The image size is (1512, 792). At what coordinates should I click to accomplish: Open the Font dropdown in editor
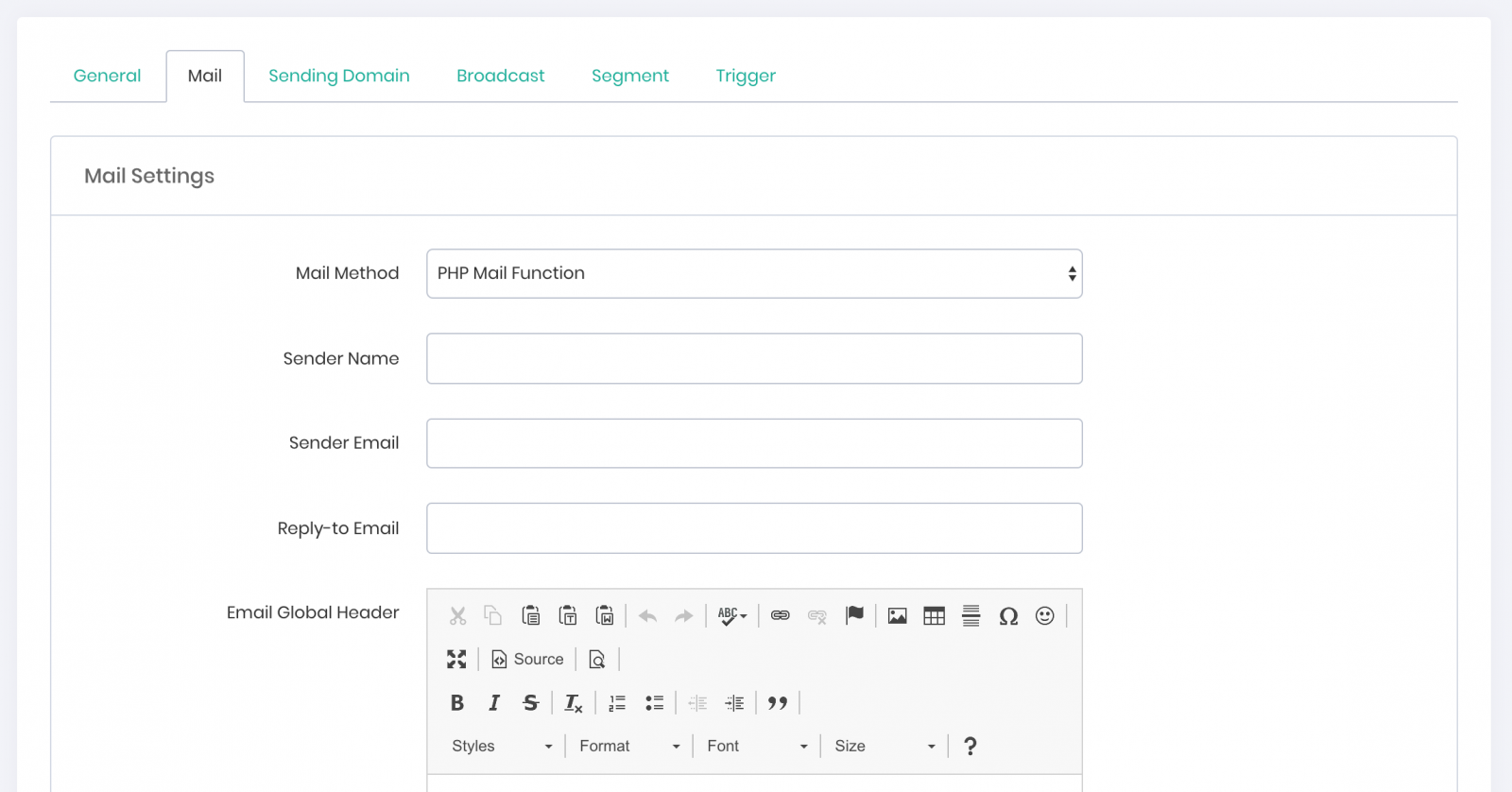[756, 747]
